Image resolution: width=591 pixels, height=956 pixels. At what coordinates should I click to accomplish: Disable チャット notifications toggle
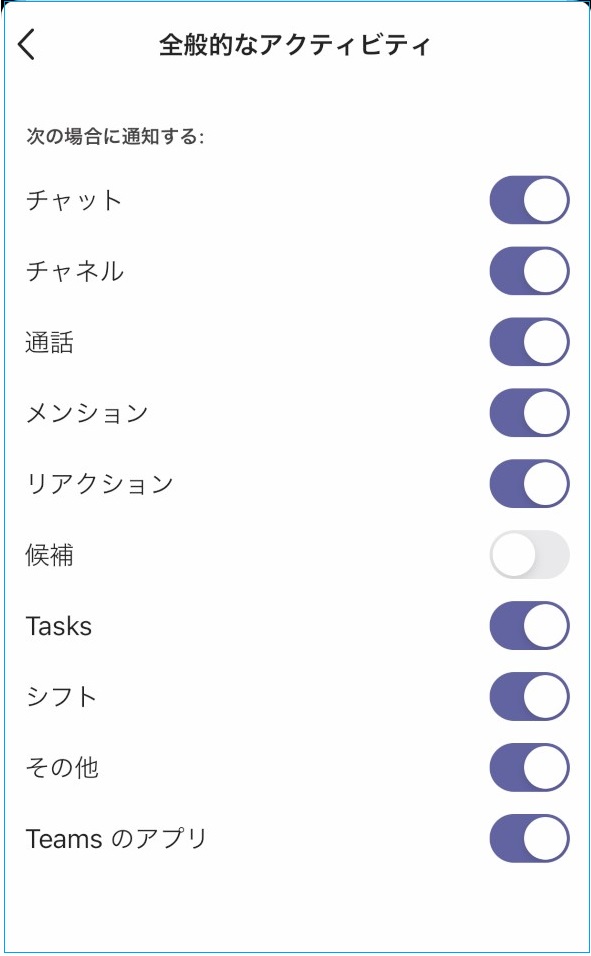(529, 200)
